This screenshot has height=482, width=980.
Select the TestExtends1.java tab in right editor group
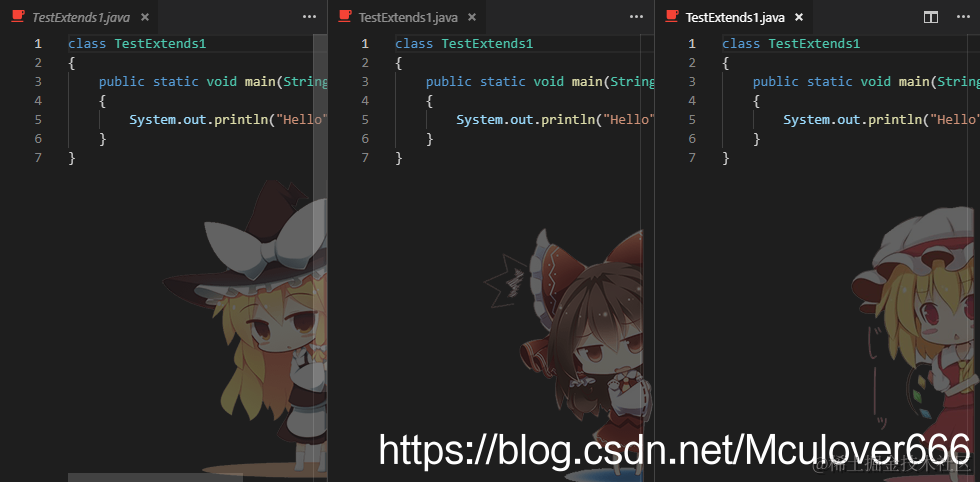point(735,18)
